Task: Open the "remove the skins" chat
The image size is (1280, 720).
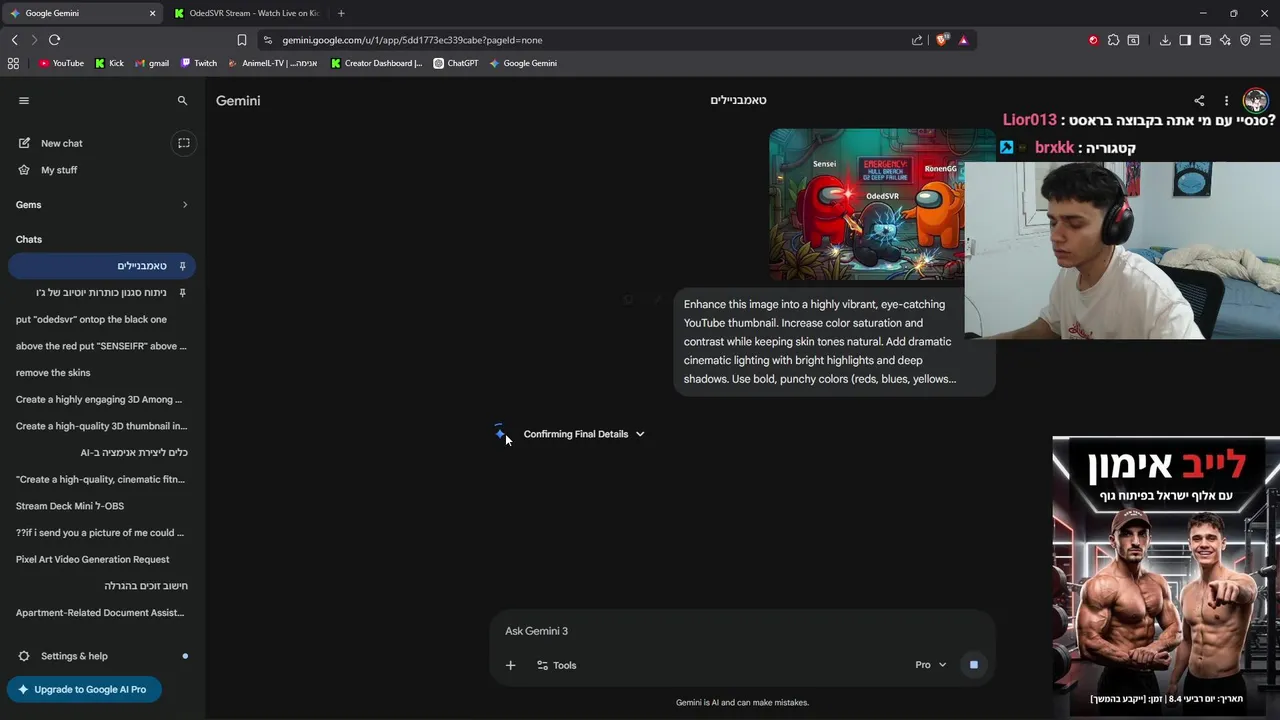Action: [x=101, y=372]
